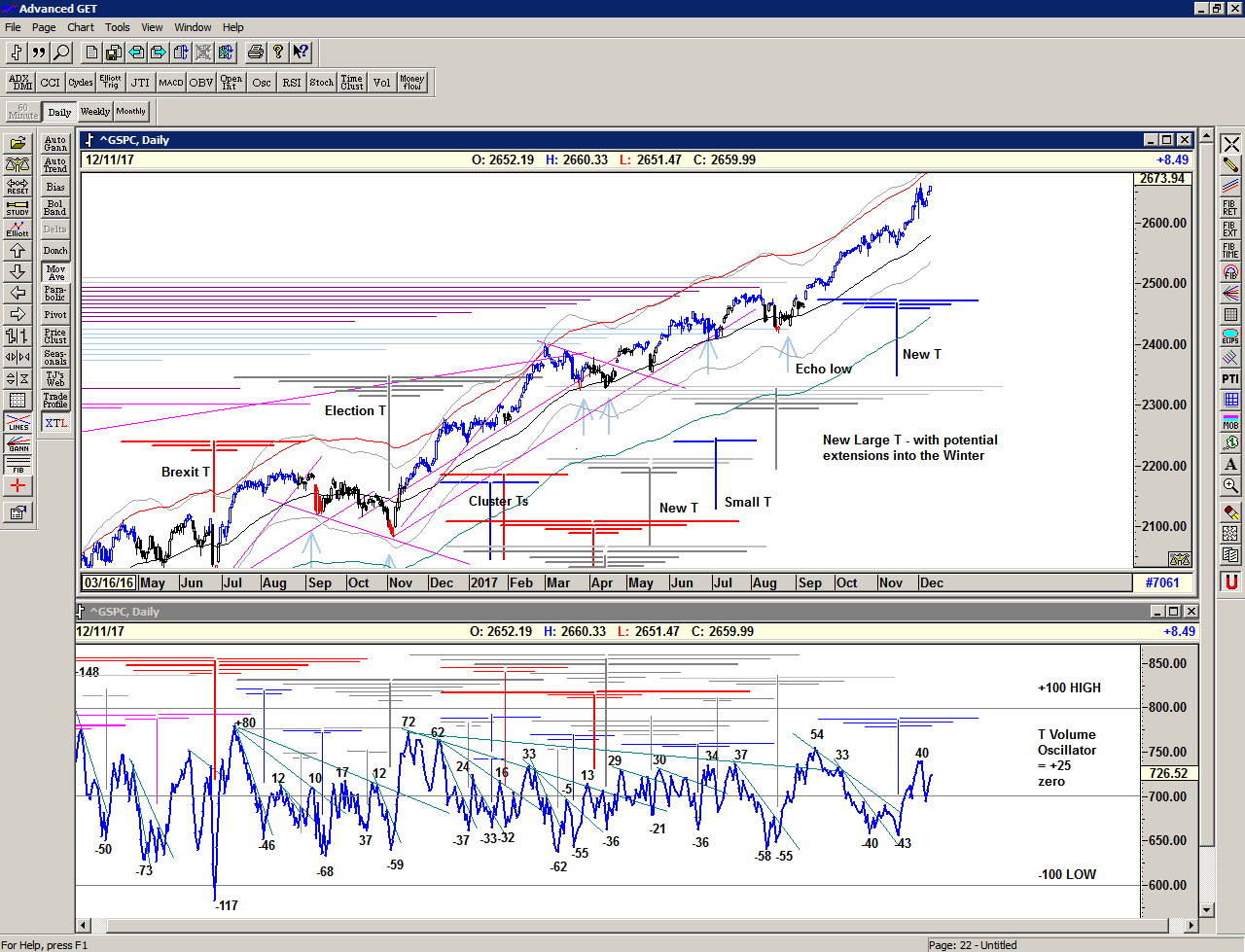This screenshot has height=952, width=1245.
Task: Click the #7061 bar count field
Action: [1161, 583]
